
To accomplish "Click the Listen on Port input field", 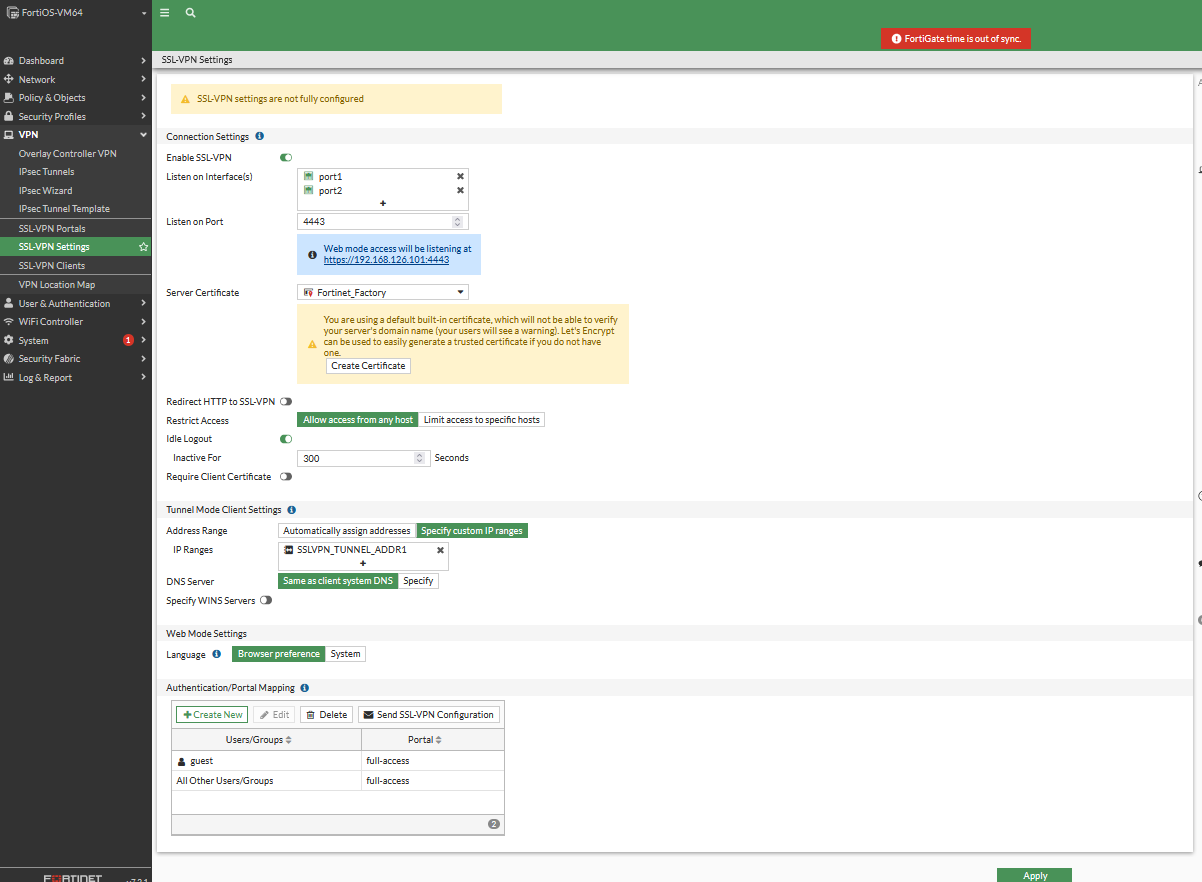I will (383, 222).
